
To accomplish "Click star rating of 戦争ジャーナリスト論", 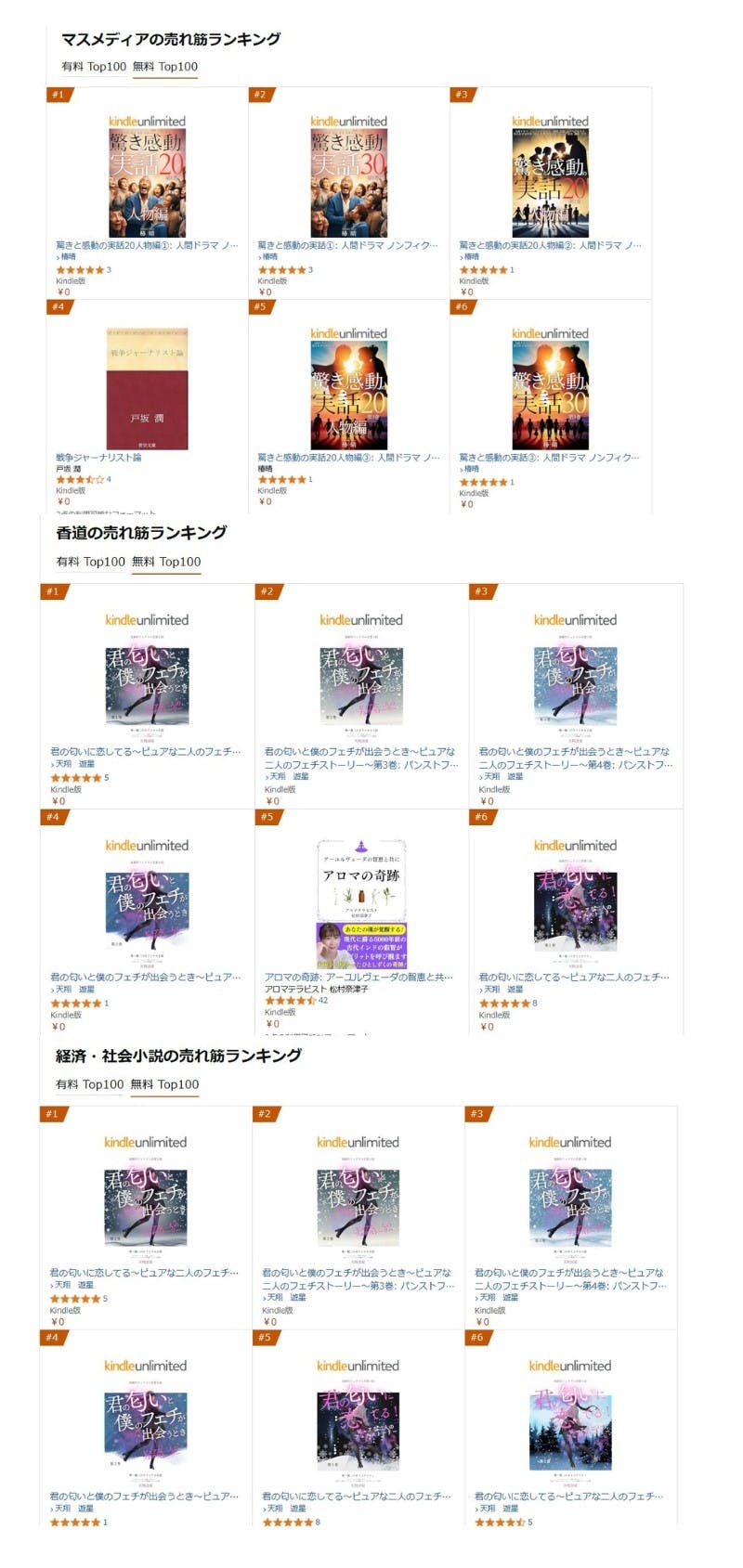I will [80, 480].
